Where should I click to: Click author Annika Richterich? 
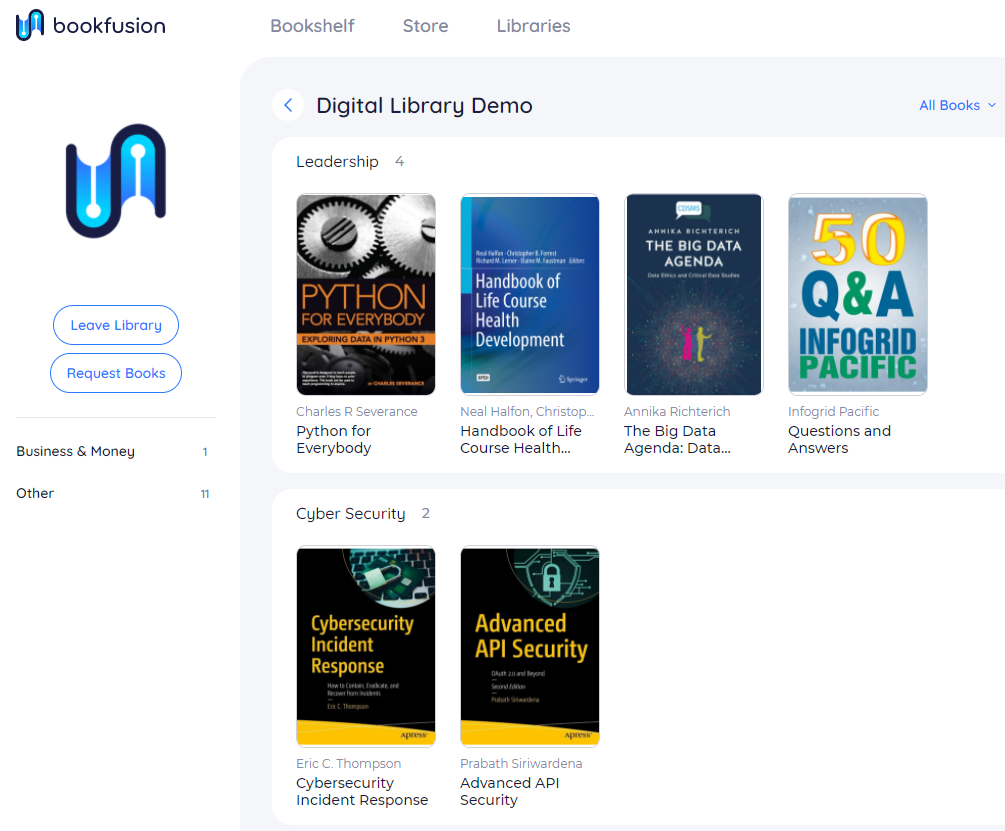pos(677,411)
